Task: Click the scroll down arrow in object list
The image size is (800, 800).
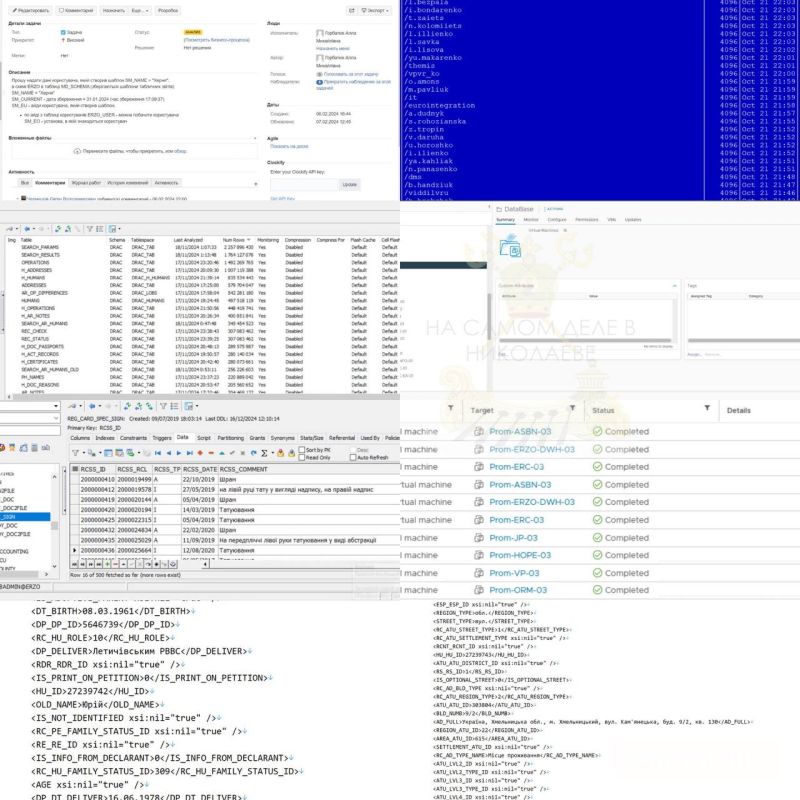Action: click(55, 566)
